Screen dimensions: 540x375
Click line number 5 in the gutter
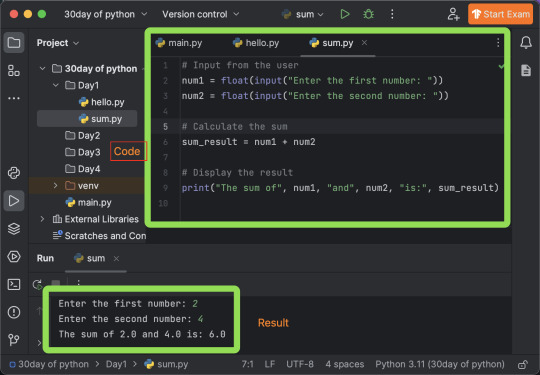(x=165, y=127)
